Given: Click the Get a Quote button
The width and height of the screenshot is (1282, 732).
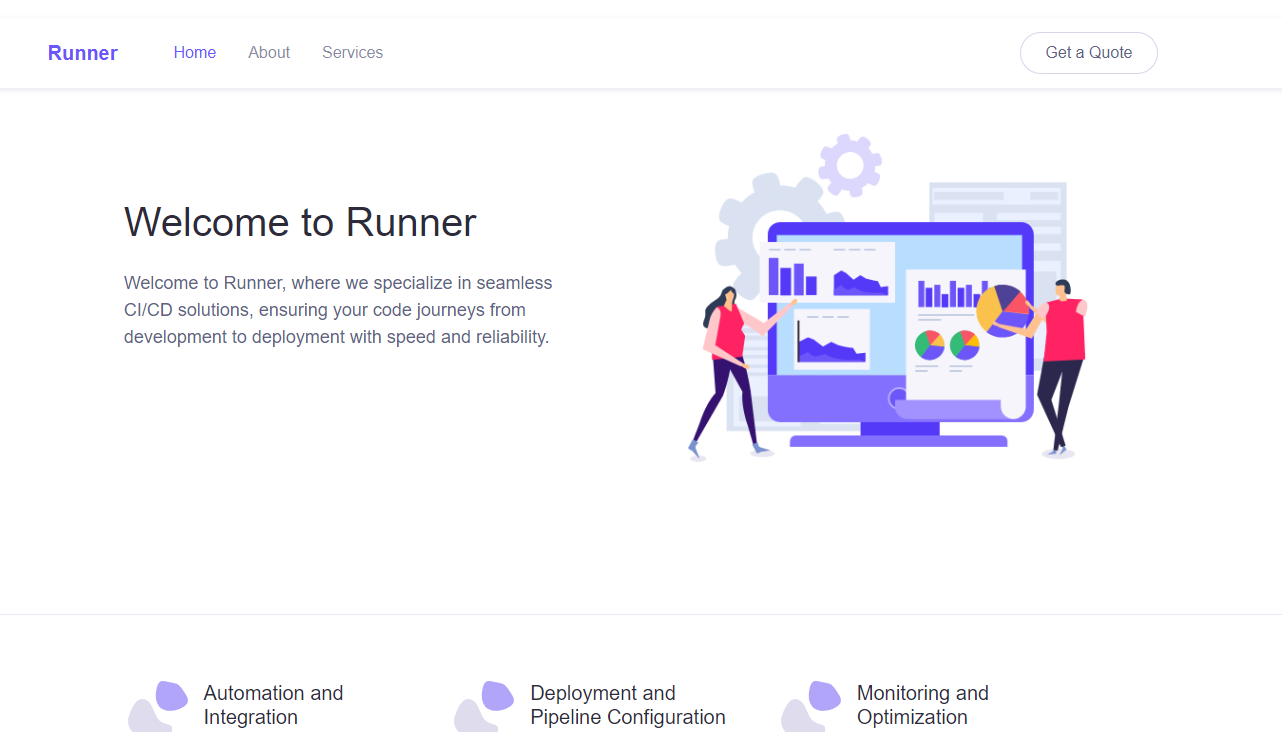Looking at the screenshot, I should click(1088, 52).
